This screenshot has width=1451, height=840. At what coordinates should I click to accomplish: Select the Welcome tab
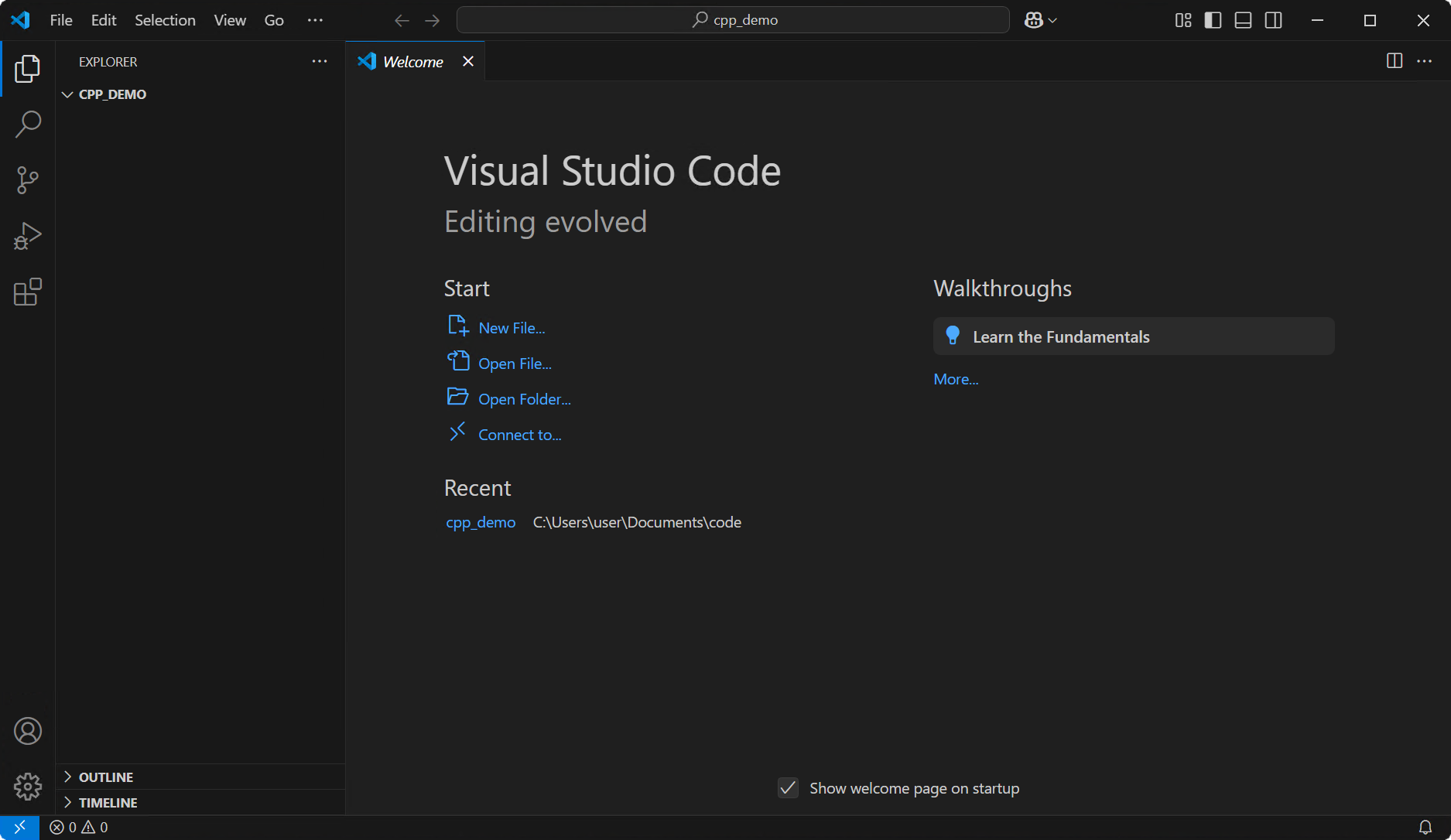414,61
